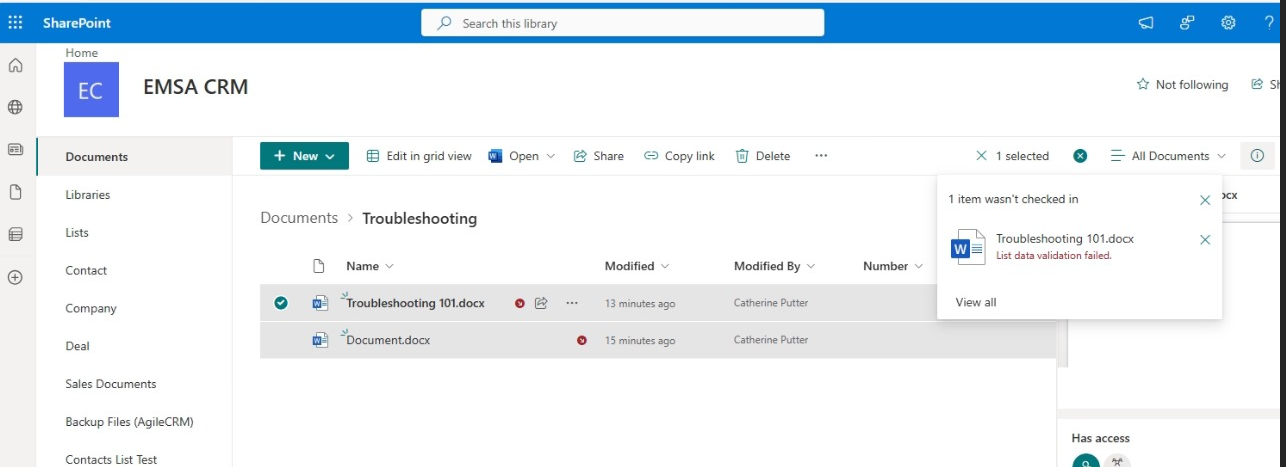Open the Modified column header dropdown
The width and height of the screenshot is (1286, 467).
point(637,266)
